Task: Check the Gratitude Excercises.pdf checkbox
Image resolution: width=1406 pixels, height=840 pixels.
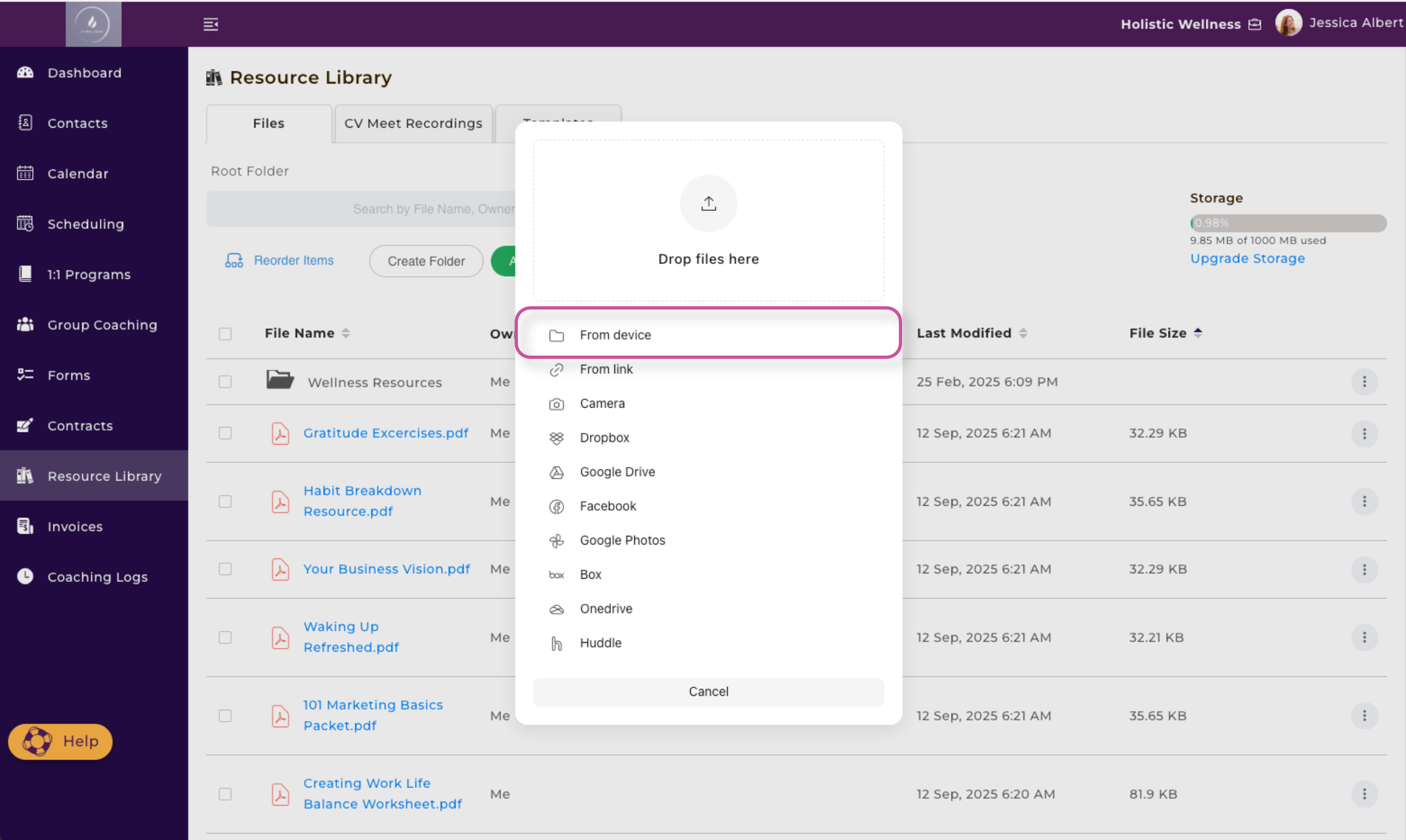Action: click(225, 433)
